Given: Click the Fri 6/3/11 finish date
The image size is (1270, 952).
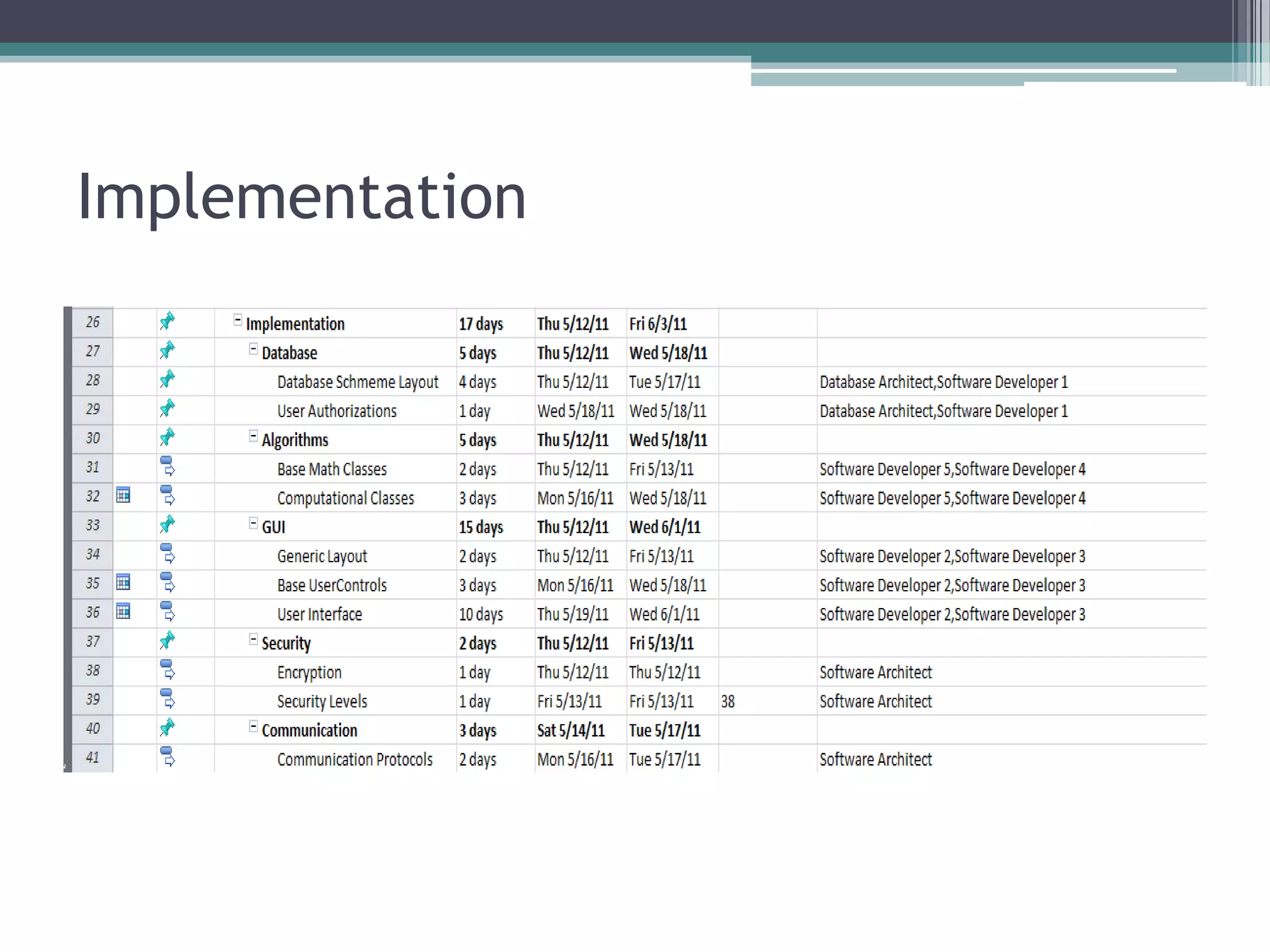Looking at the screenshot, I should click(x=658, y=324).
